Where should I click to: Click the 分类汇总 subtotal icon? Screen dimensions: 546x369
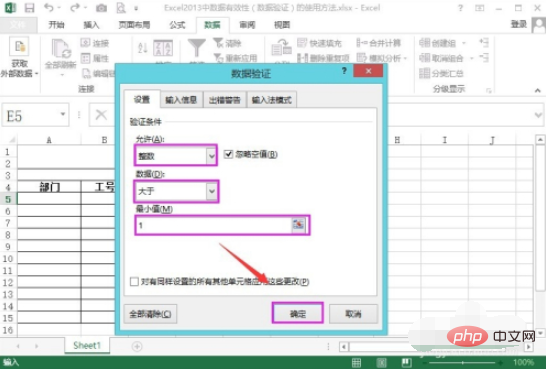[424, 73]
